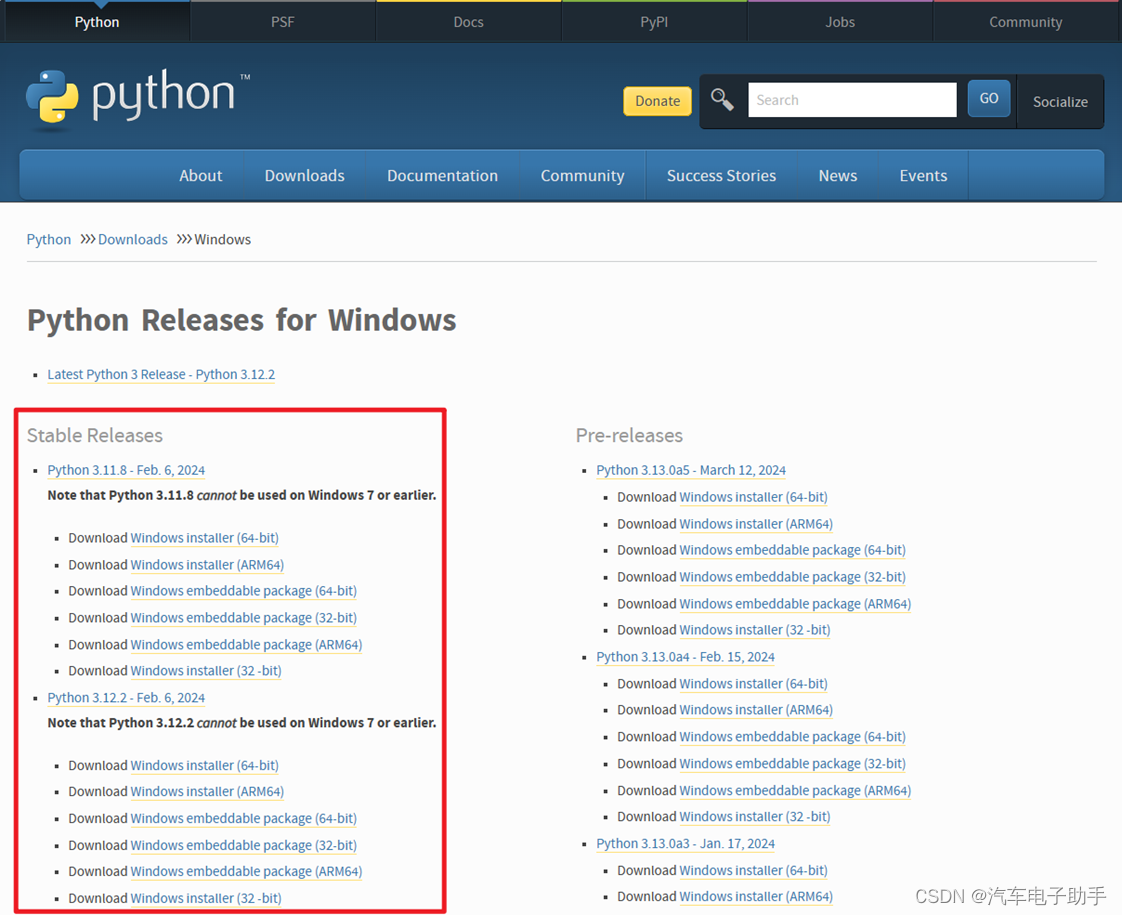1122x915 pixels.
Task: Open the Documentation navigation menu
Action: [x=442, y=175]
